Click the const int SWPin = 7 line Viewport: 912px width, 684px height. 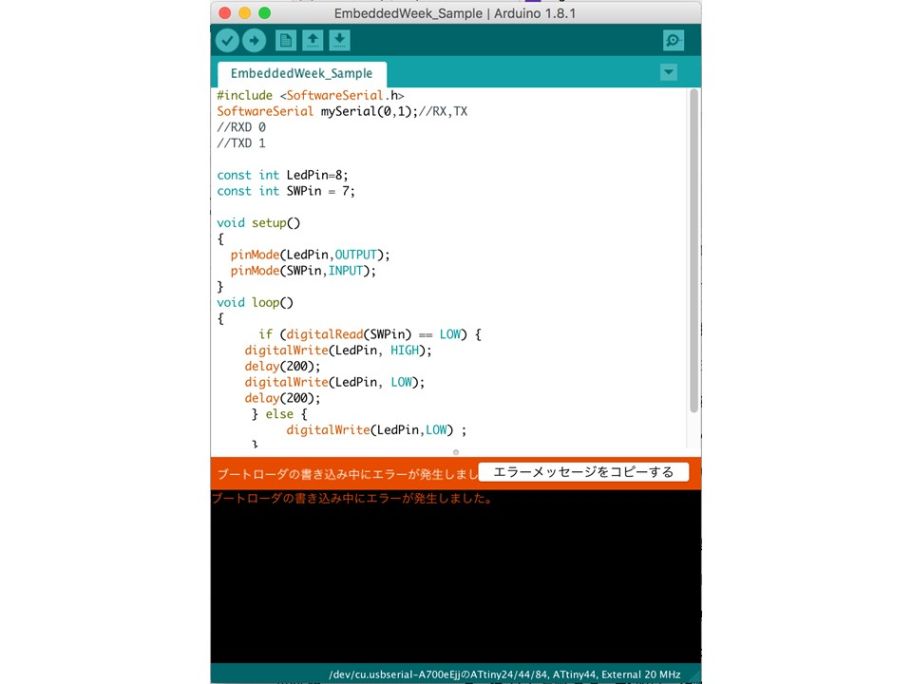pyautogui.click(x=286, y=191)
